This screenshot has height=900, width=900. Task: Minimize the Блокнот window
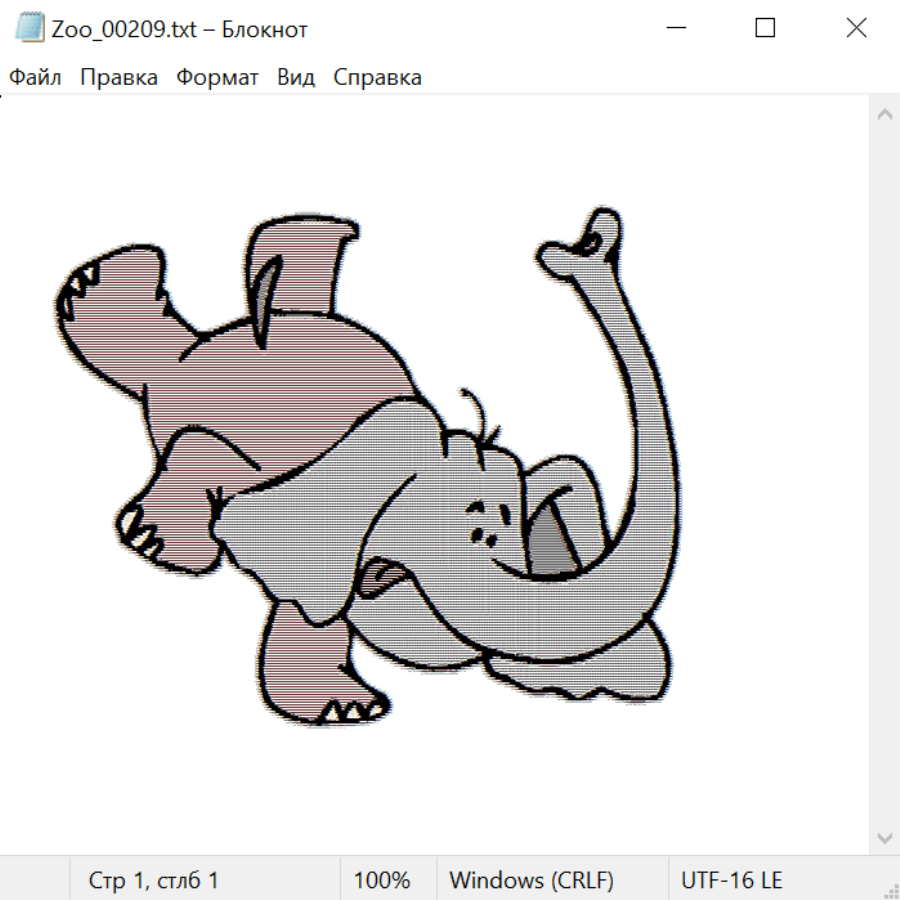click(674, 28)
